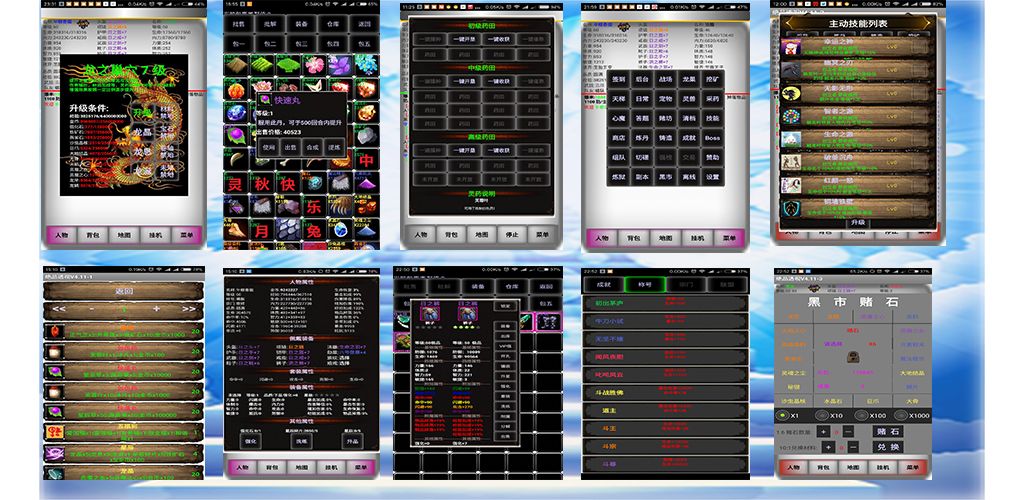
Task: Select the colorful beads skill icon
Action: pyautogui.click(x=791, y=116)
